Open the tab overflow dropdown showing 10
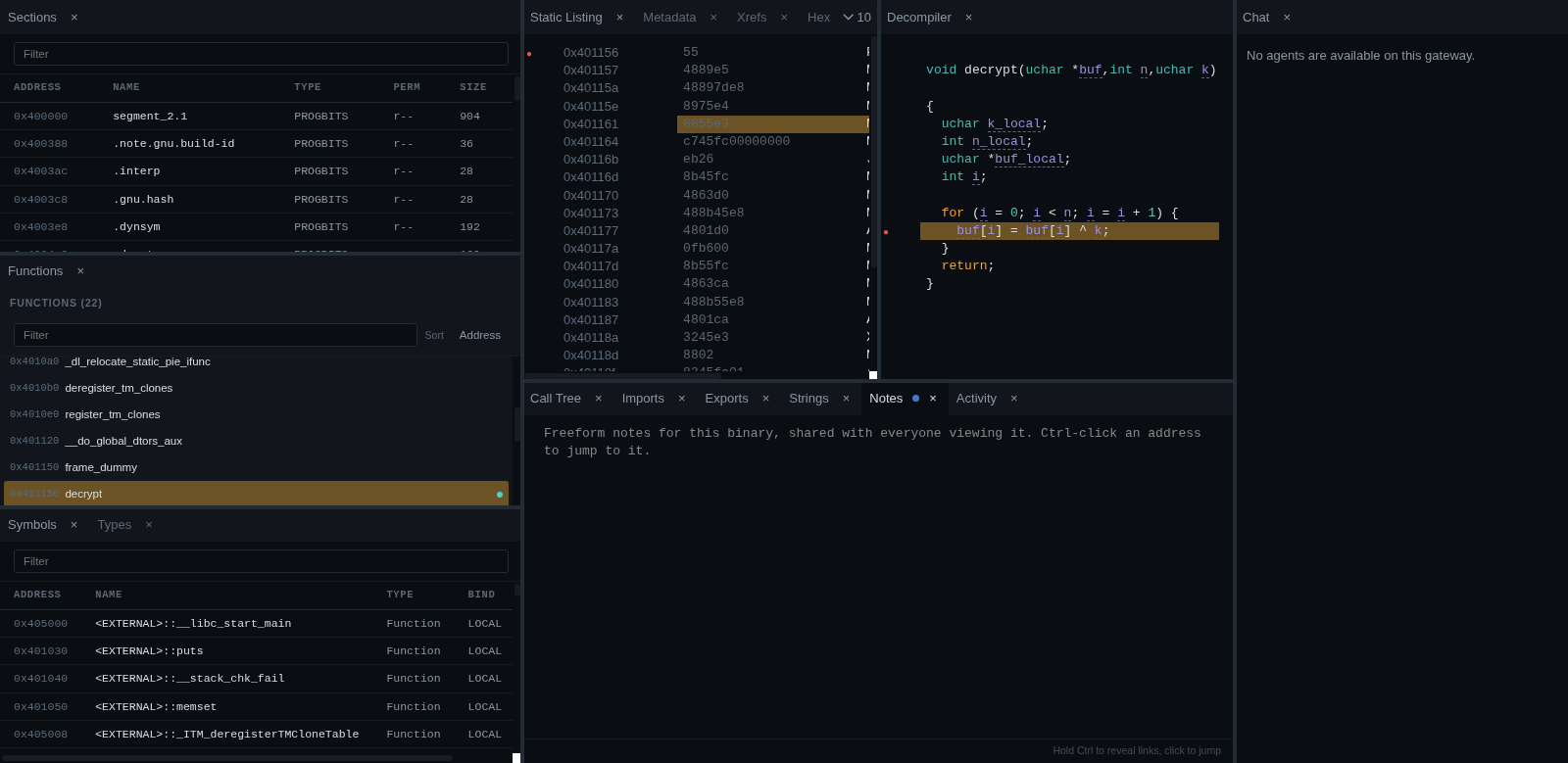The image size is (1568, 763). coord(857,18)
